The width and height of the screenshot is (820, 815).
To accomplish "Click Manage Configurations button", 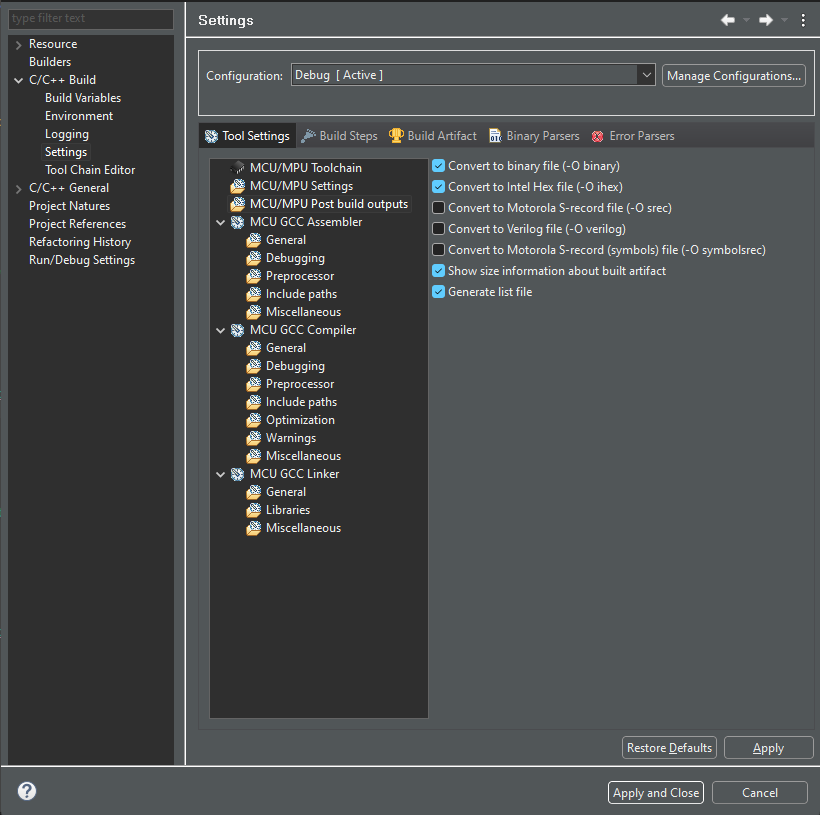I will pyautogui.click(x=734, y=75).
